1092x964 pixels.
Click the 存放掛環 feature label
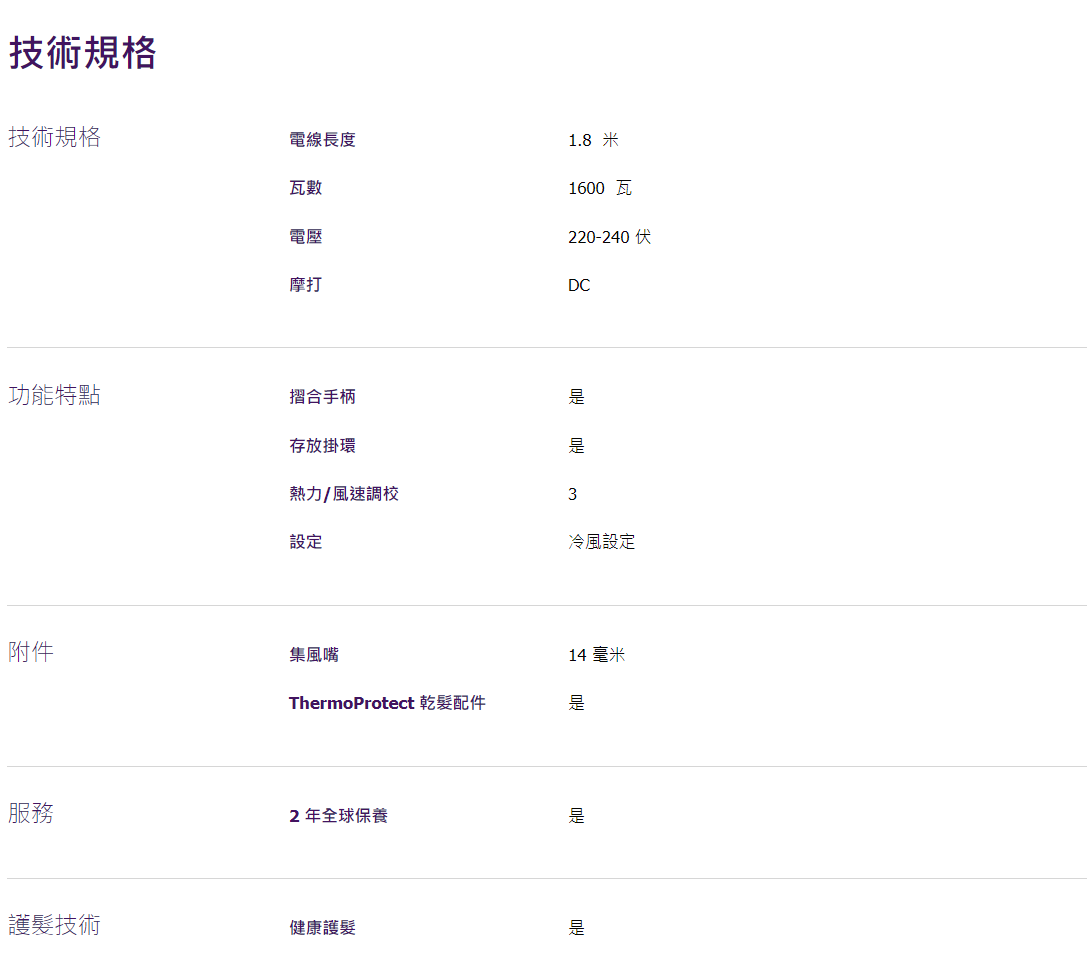tap(322, 445)
